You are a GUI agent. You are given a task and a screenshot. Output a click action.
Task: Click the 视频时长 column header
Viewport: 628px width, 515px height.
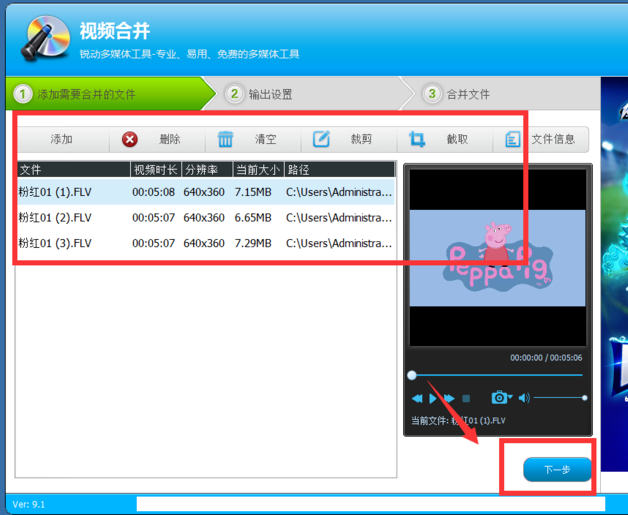pos(156,170)
